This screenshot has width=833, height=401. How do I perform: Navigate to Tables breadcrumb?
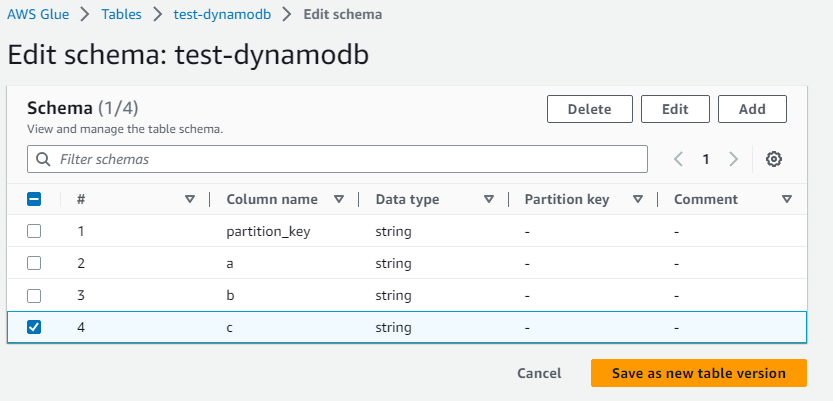pos(121,15)
